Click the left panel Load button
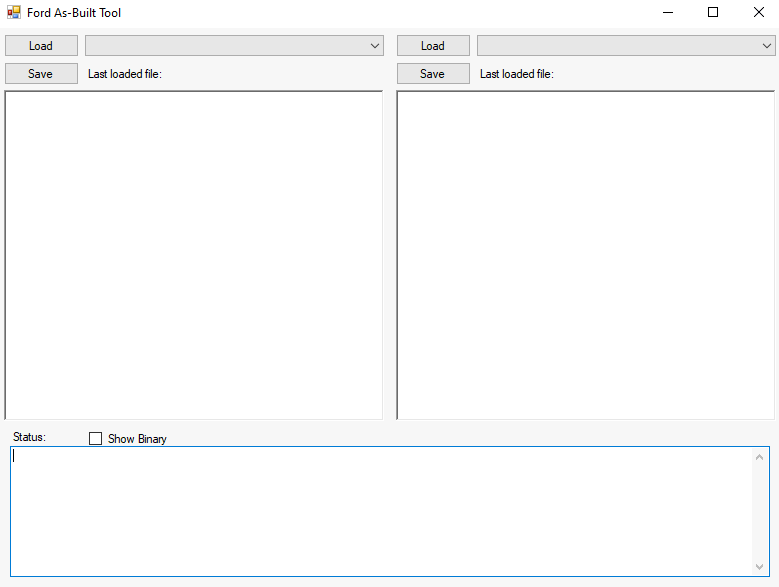This screenshot has height=587, width=779. pyautogui.click(x=41, y=46)
